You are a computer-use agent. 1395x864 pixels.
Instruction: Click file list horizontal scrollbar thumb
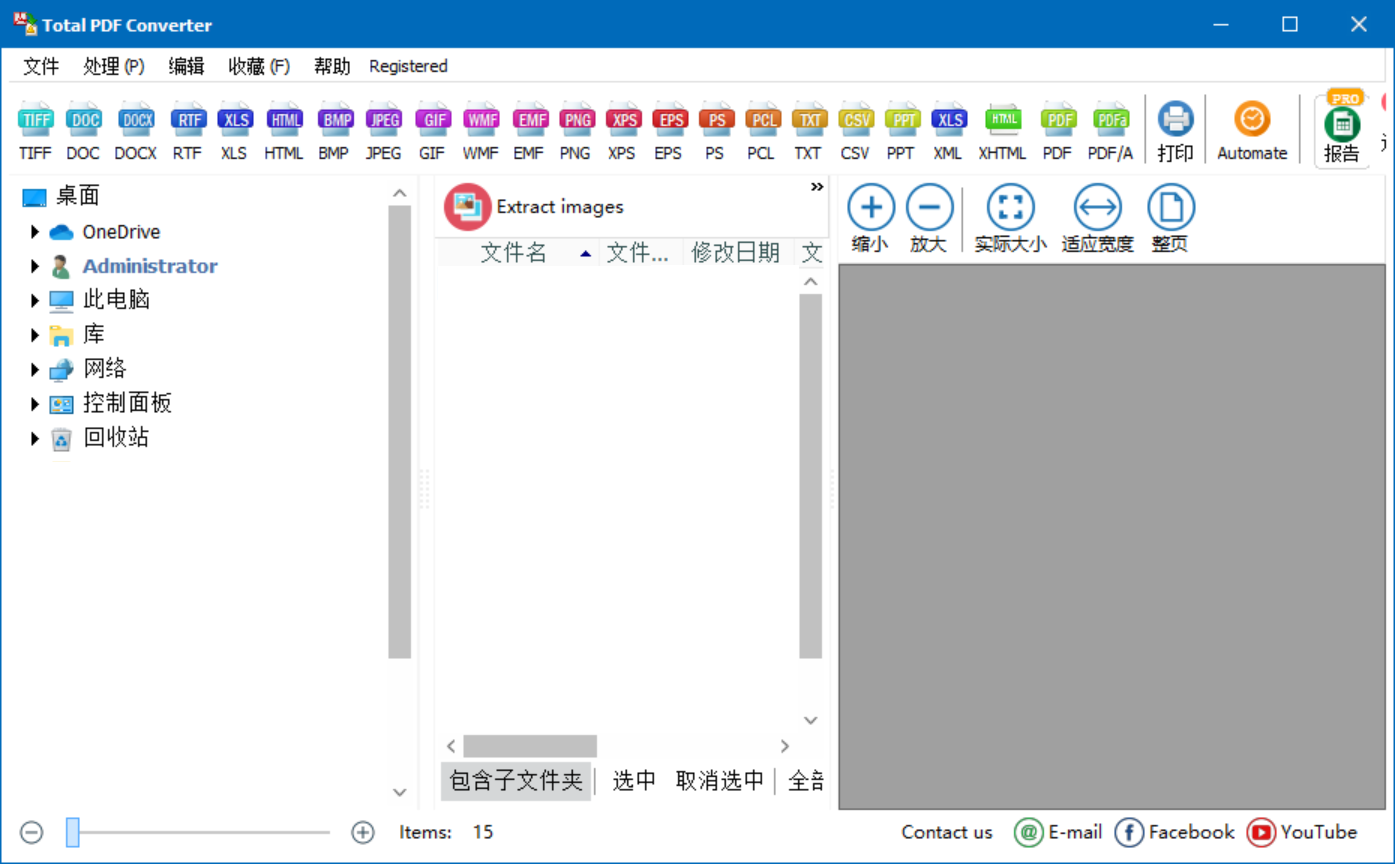coord(530,746)
